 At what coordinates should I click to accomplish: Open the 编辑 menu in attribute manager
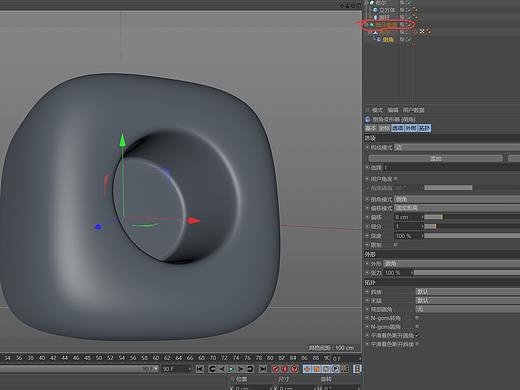tap(393, 110)
